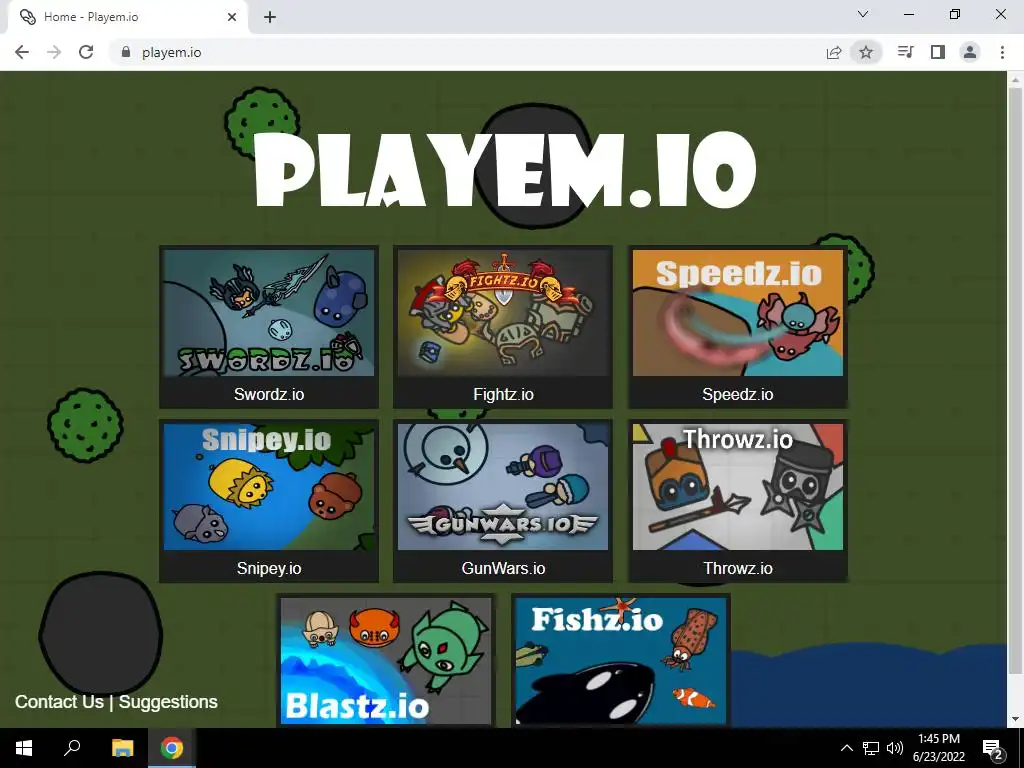Show hidden system tray icons

[x=846, y=748]
